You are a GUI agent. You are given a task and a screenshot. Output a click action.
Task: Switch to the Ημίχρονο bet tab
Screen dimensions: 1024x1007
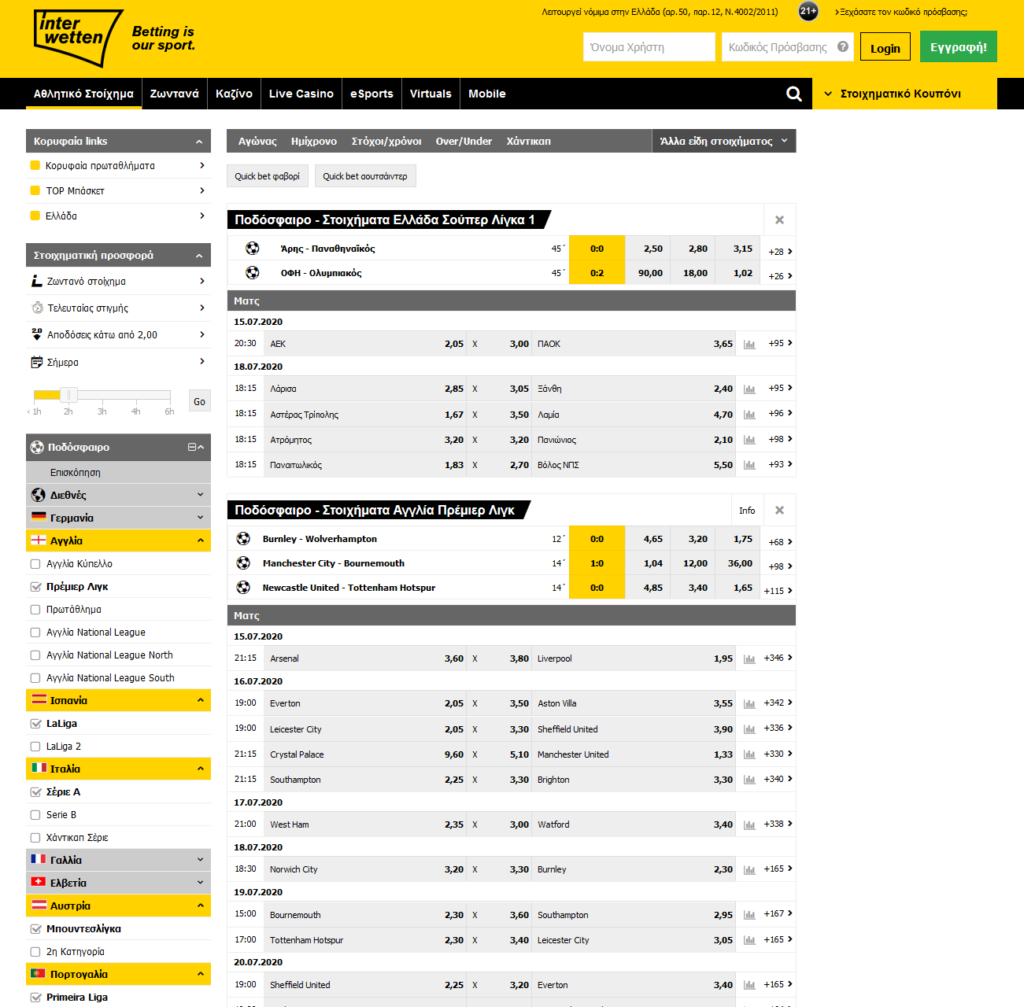(314, 141)
